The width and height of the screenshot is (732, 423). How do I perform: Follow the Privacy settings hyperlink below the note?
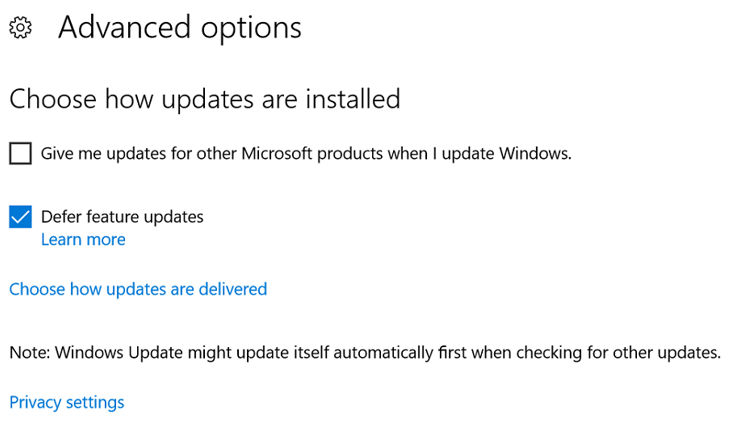[x=67, y=402]
